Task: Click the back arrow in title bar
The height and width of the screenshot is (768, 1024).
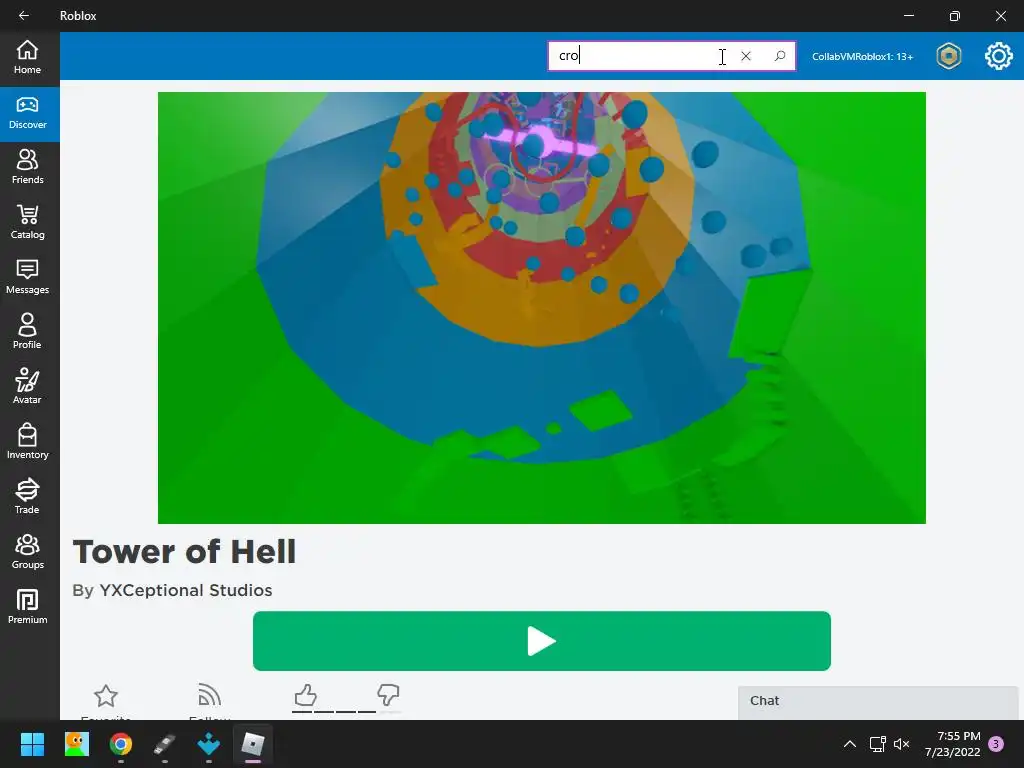Action: [24, 16]
